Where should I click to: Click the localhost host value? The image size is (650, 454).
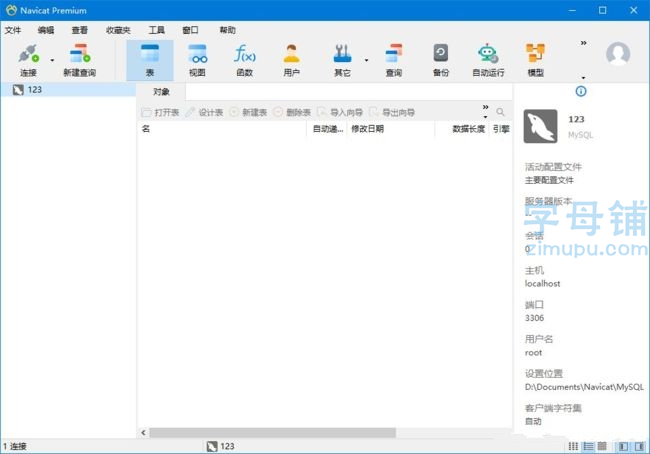tap(542, 284)
